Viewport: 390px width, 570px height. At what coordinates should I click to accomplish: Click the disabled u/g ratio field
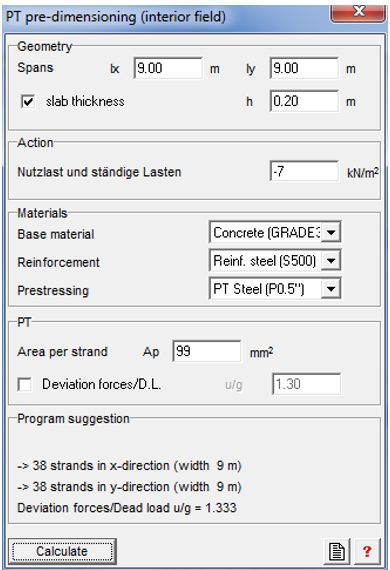pos(306,384)
